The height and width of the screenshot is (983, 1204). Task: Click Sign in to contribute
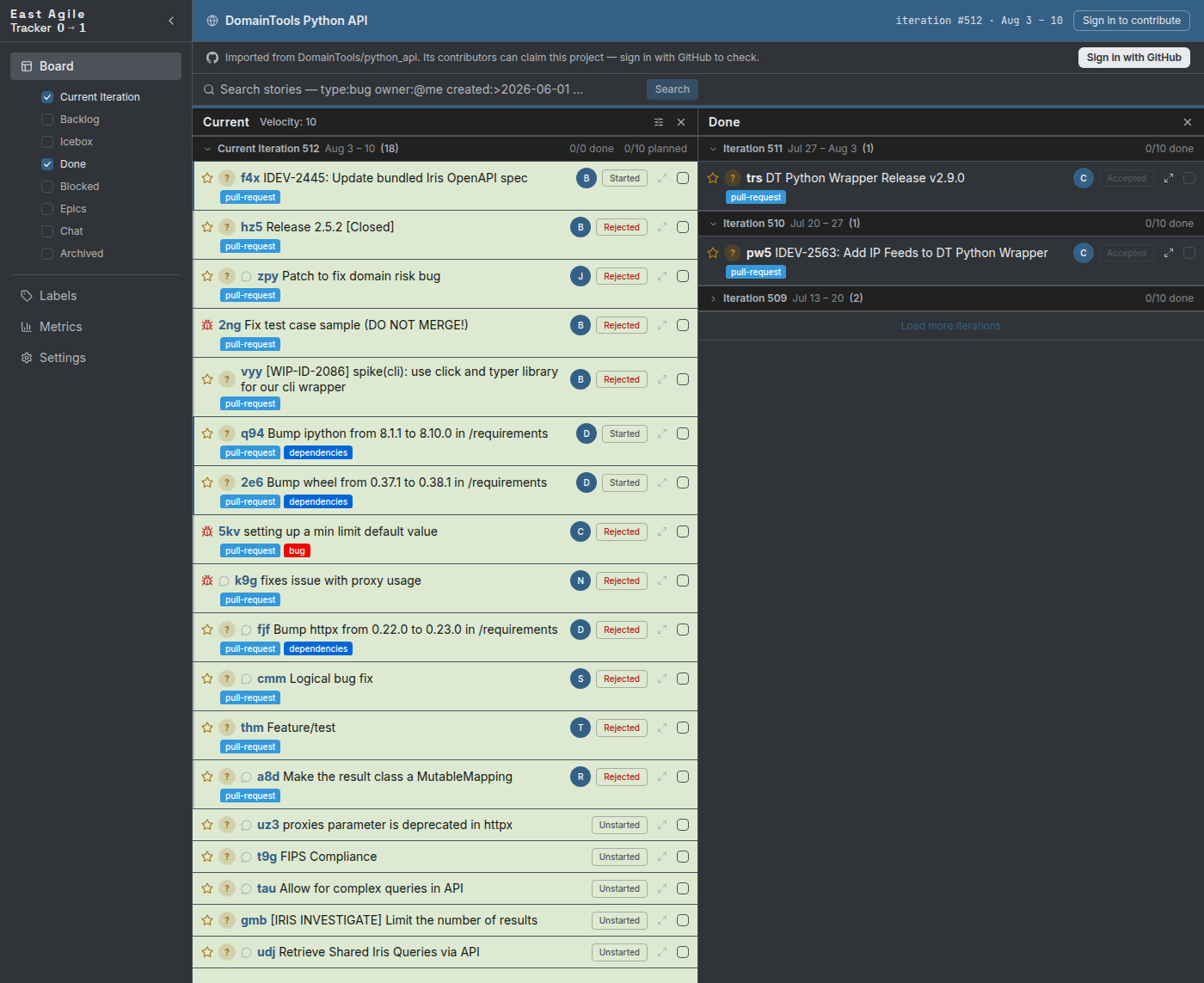click(x=1132, y=21)
